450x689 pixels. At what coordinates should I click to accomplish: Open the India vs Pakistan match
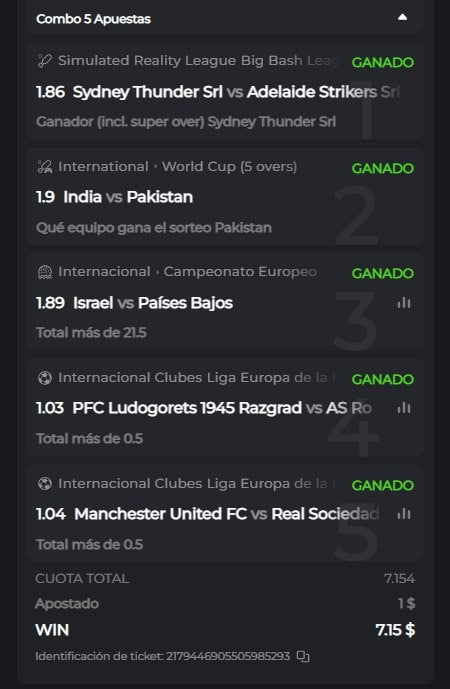coord(128,197)
